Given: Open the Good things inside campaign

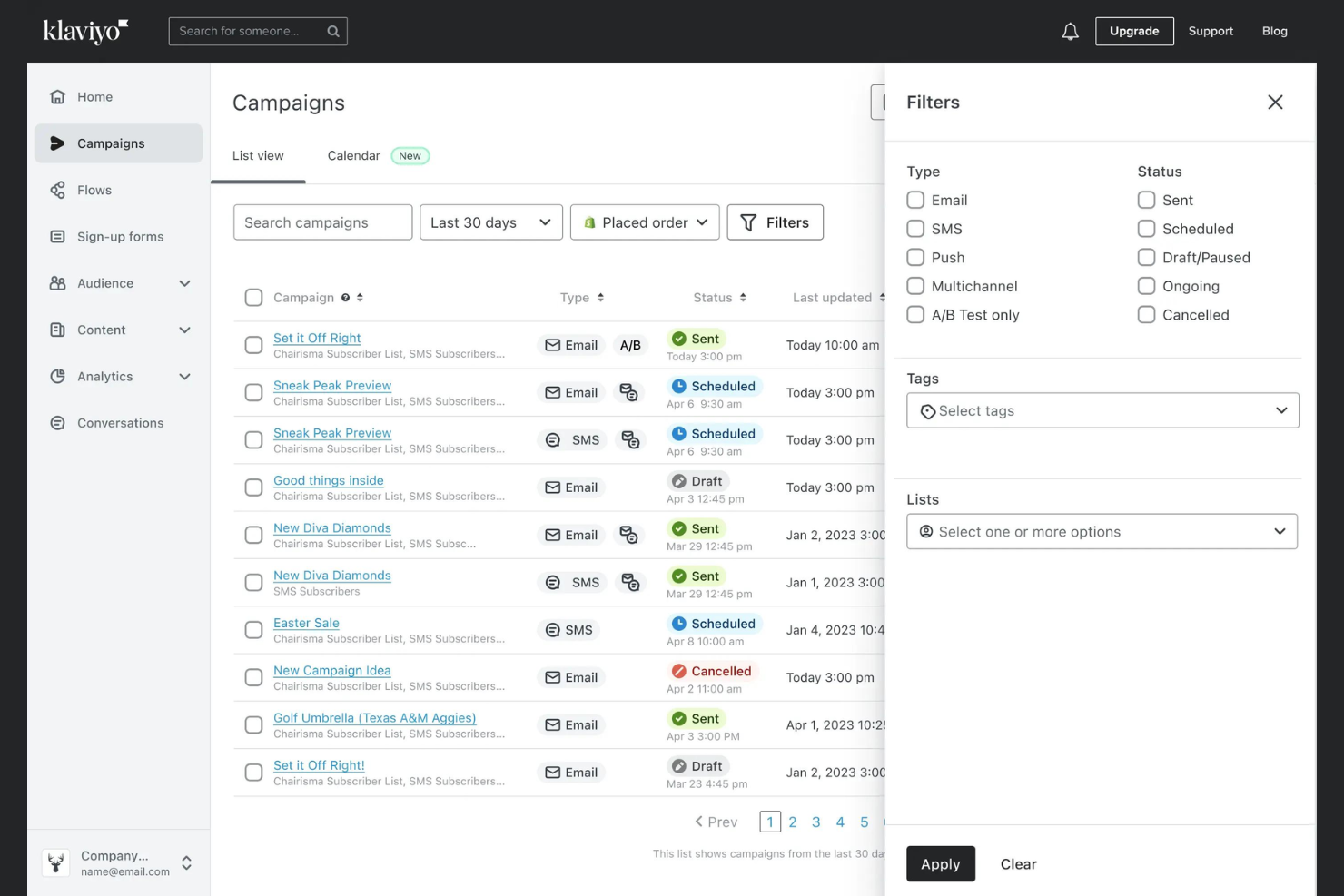Looking at the screenshot, I should click(x=329, y=480).
